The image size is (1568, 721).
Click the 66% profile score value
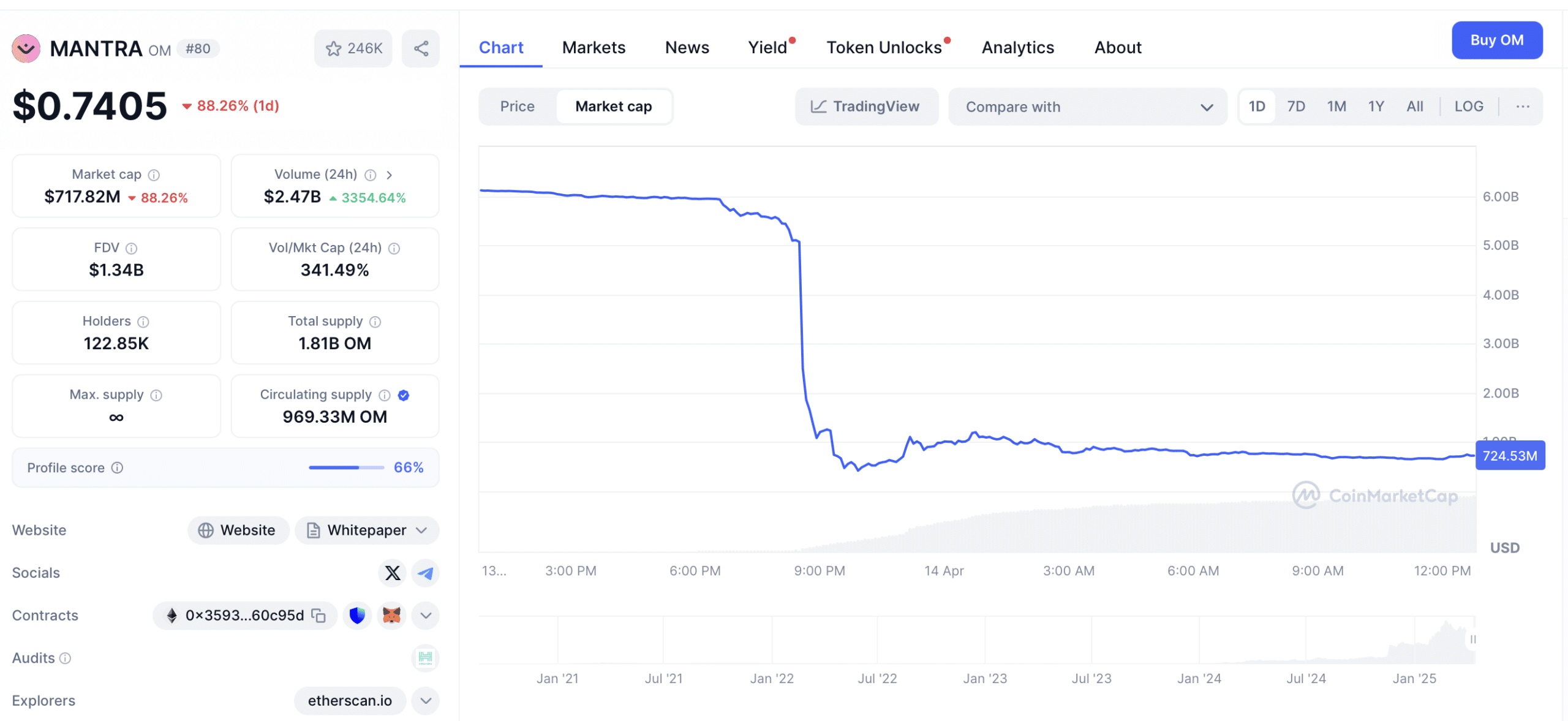[x=409, y=468]
